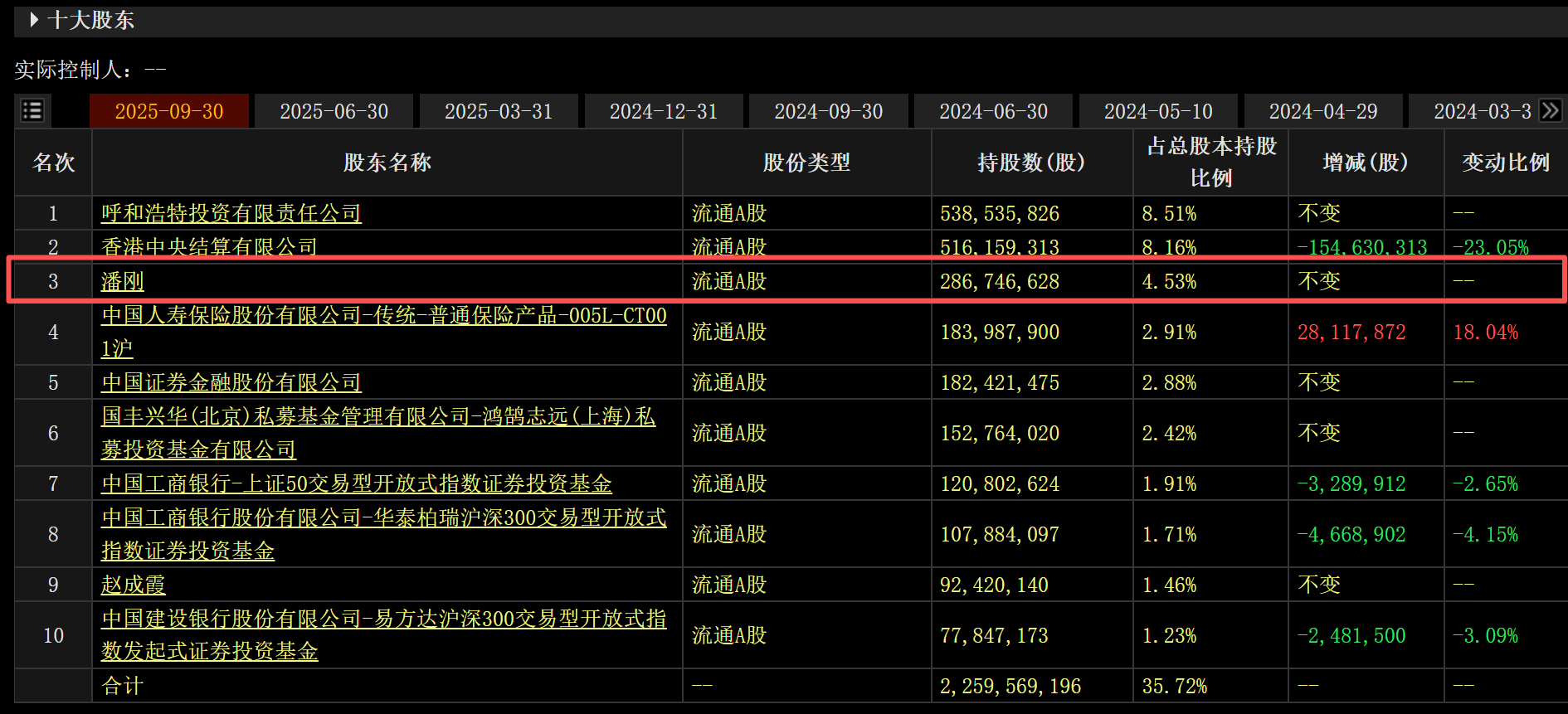
Task: Click the 十大股东 section title
Action: point(91,20)
